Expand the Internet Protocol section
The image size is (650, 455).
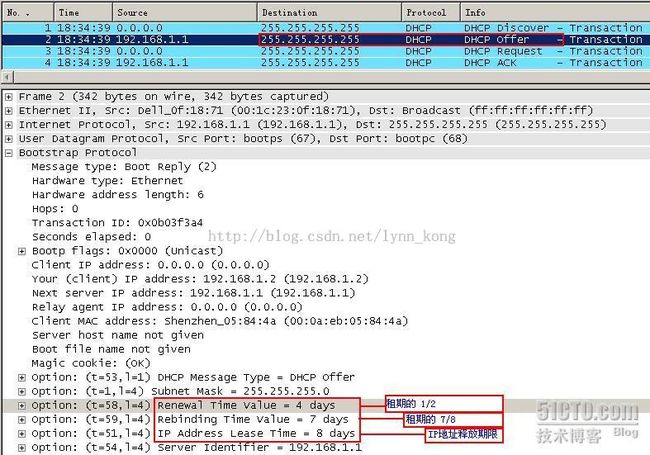tap(9, 125)
